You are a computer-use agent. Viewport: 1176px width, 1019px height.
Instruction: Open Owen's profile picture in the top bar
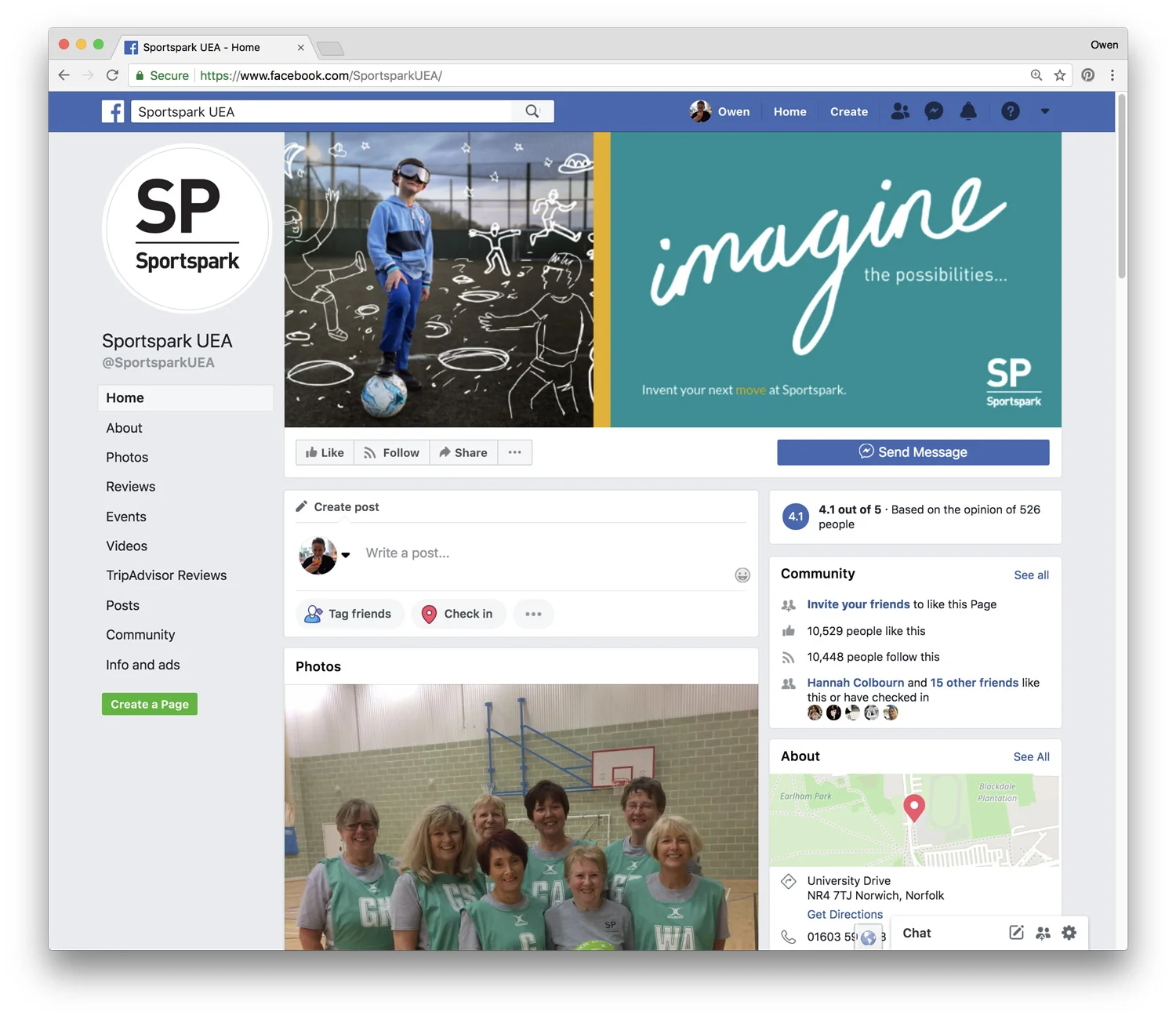700,111
